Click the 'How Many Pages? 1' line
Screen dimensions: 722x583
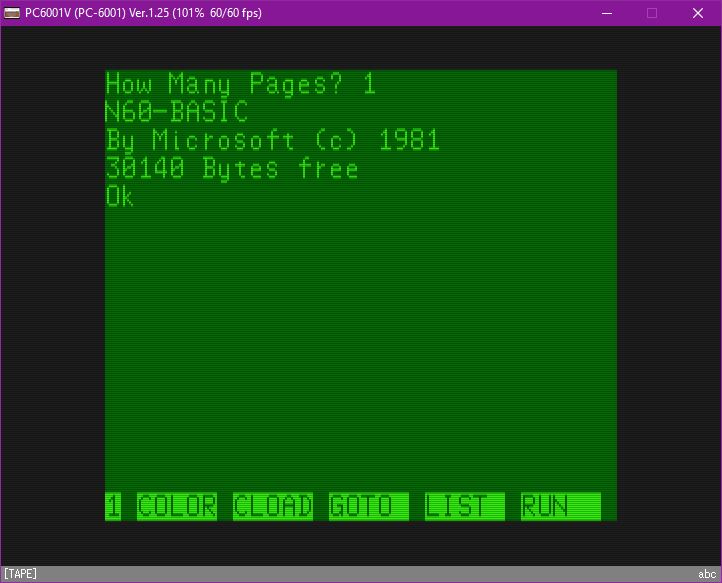click(241, 85)
